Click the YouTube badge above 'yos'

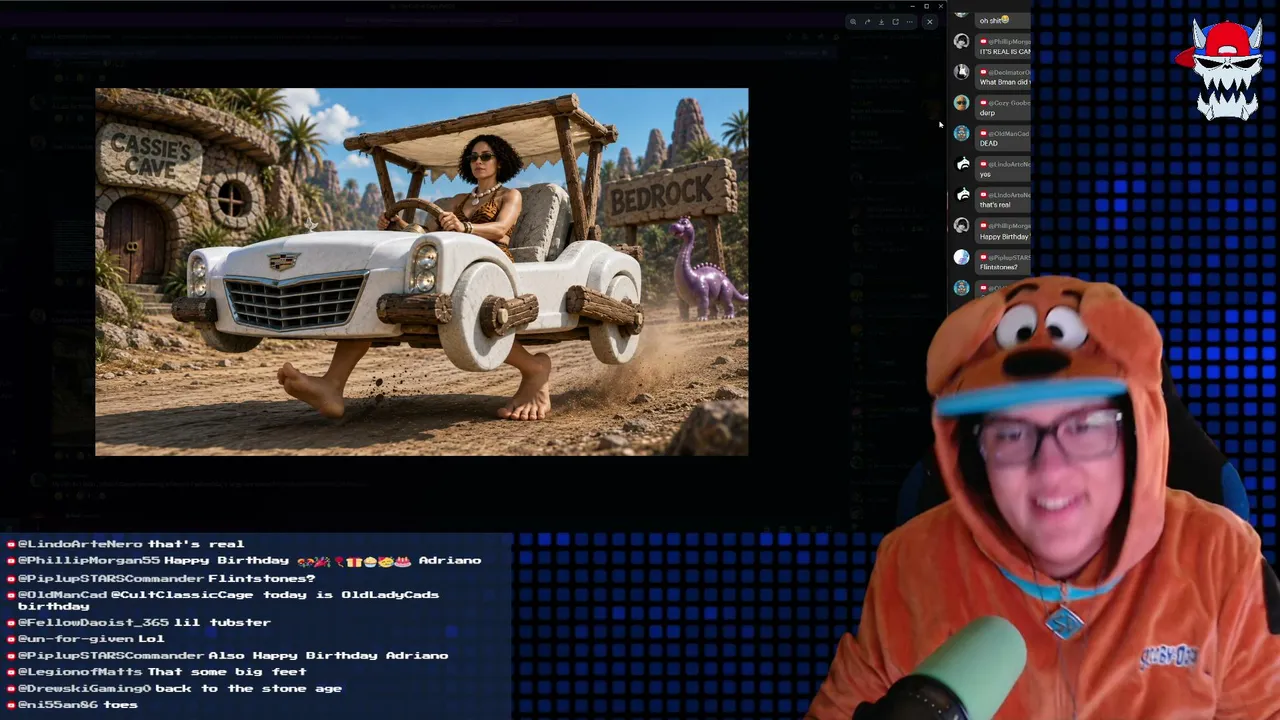pyautogui.click(x=984, y=164)
